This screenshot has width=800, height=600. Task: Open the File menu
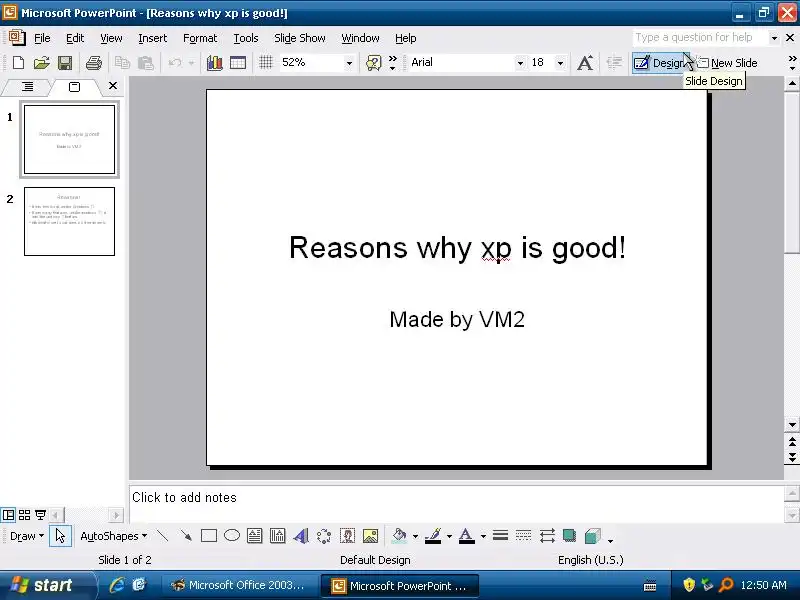point(42,38)
